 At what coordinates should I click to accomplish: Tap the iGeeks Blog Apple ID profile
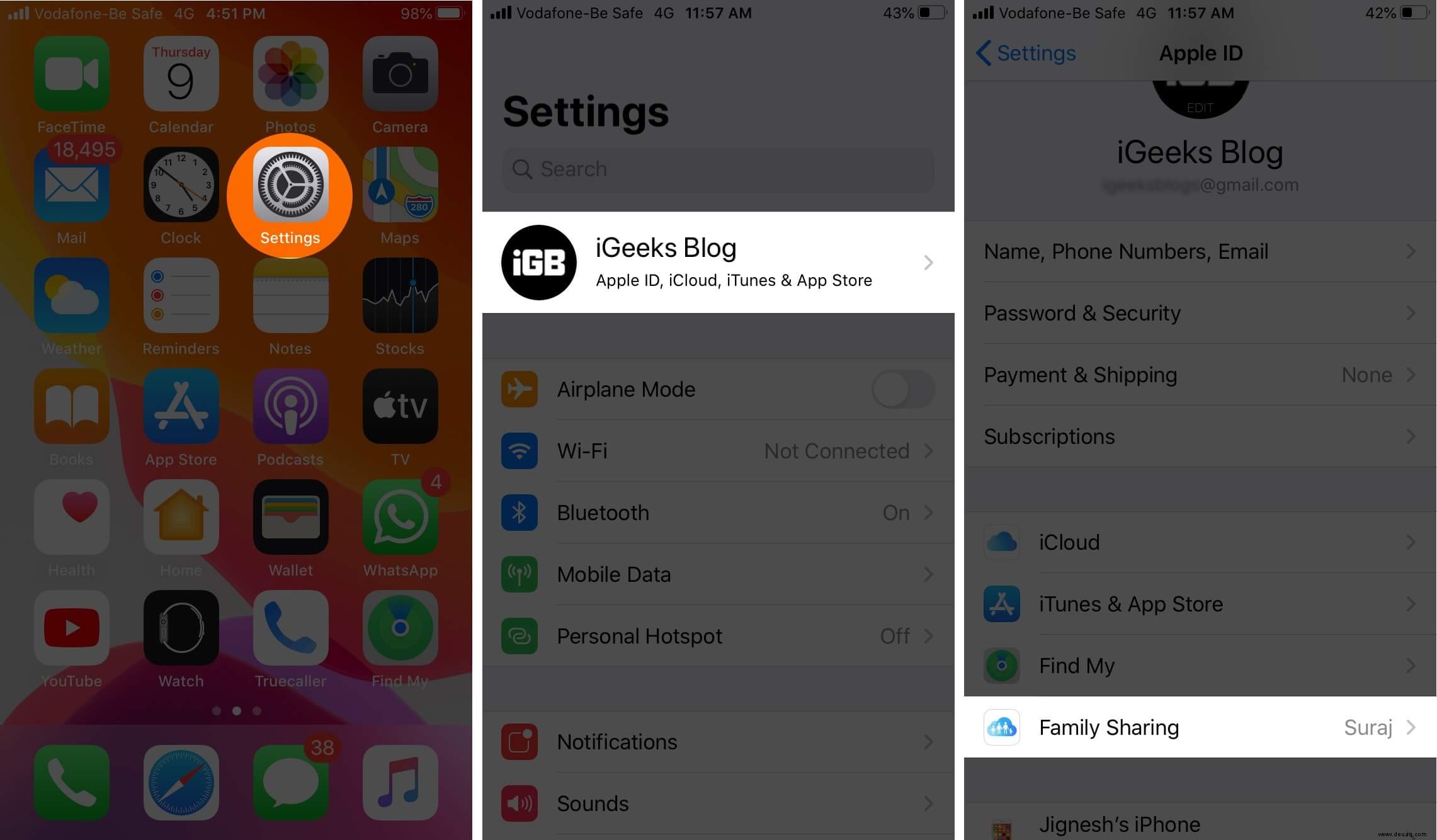[x=717, y=261]
